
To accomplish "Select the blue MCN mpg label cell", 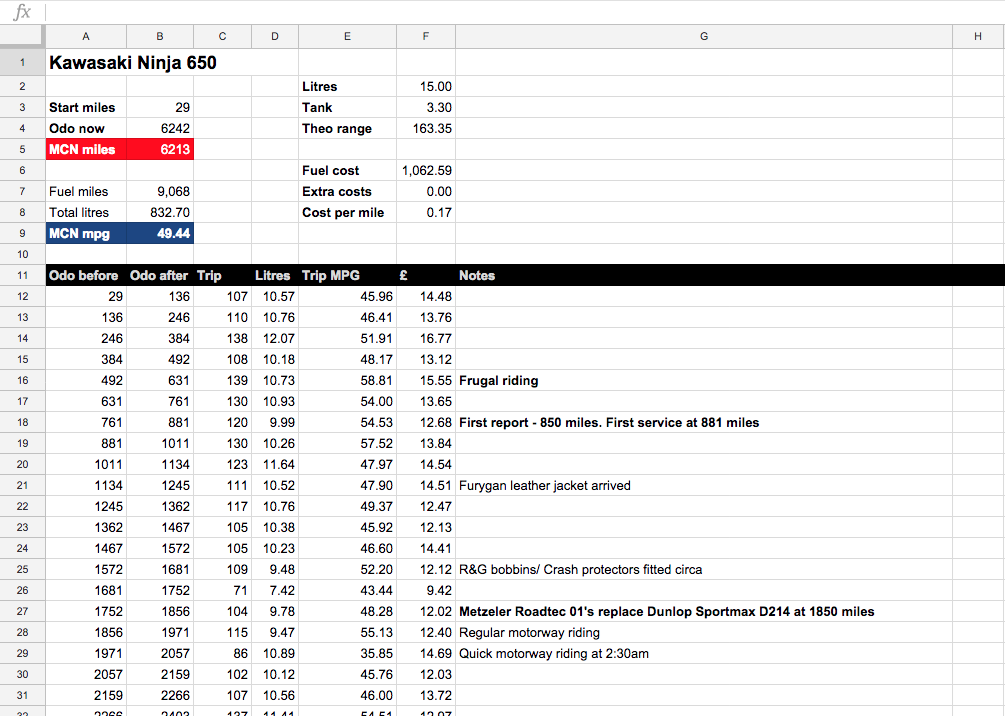I will [x=86, y=233].
